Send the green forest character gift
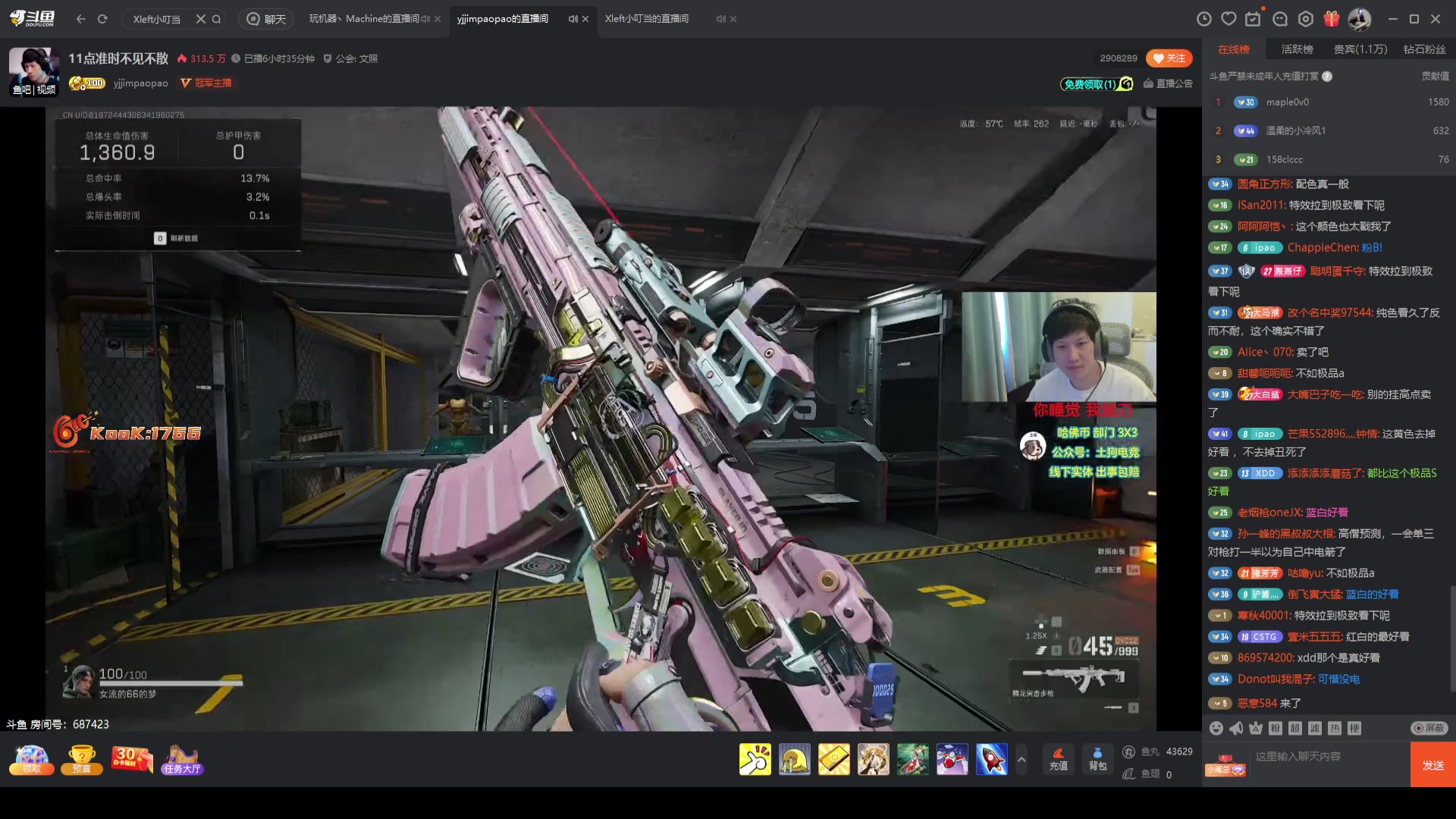Image resolution: width=1456 pixels, height=819 pixels. [912, 759]
